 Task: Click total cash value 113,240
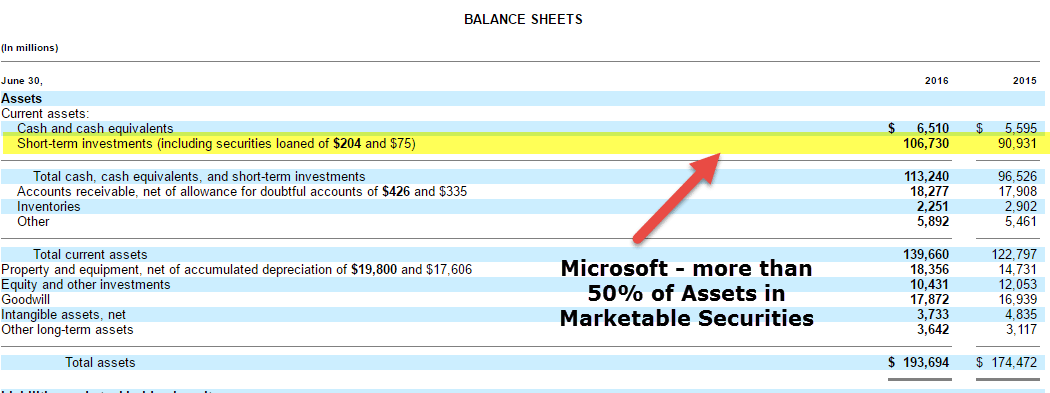pos(926,177)
